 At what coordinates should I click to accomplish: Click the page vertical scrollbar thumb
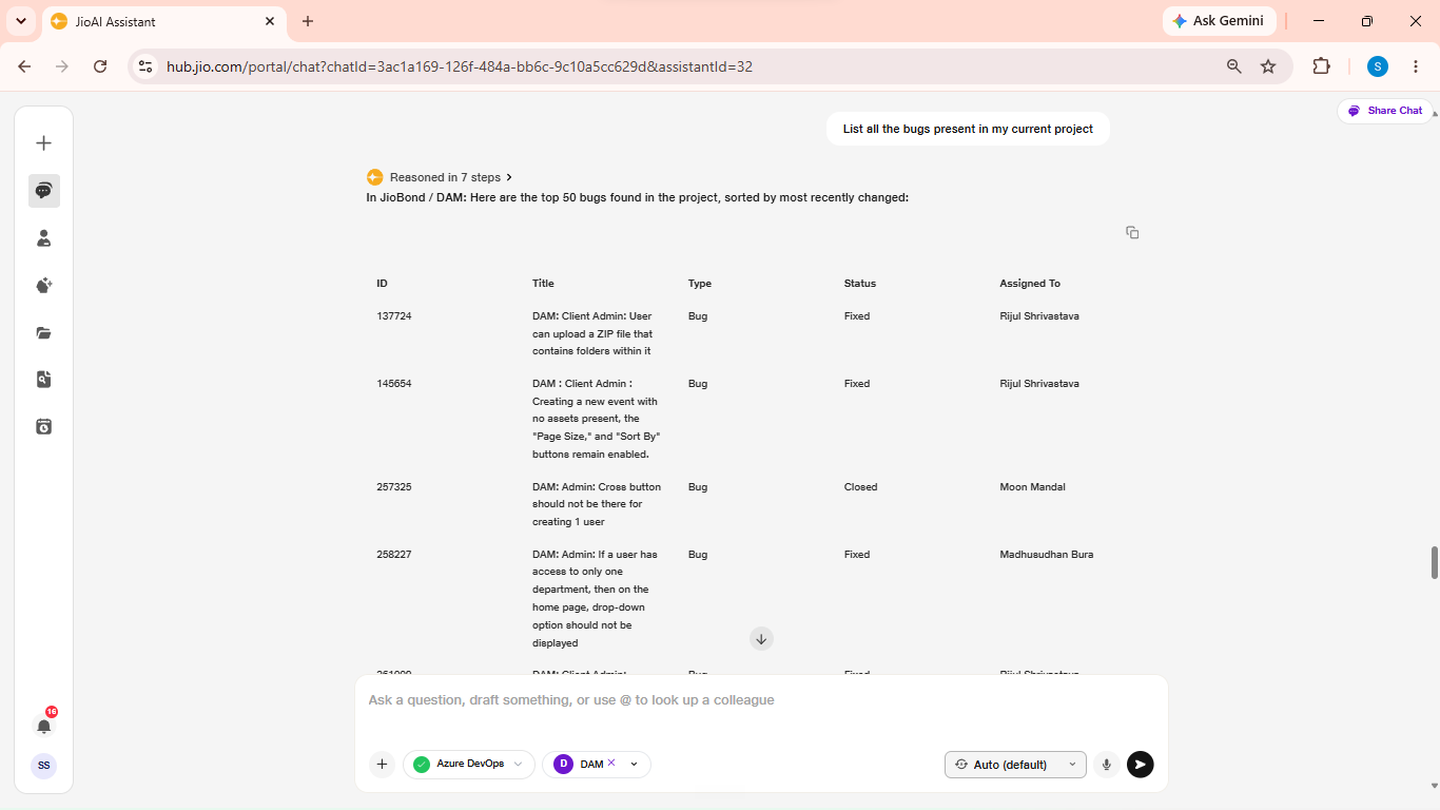coord(1433,562)
